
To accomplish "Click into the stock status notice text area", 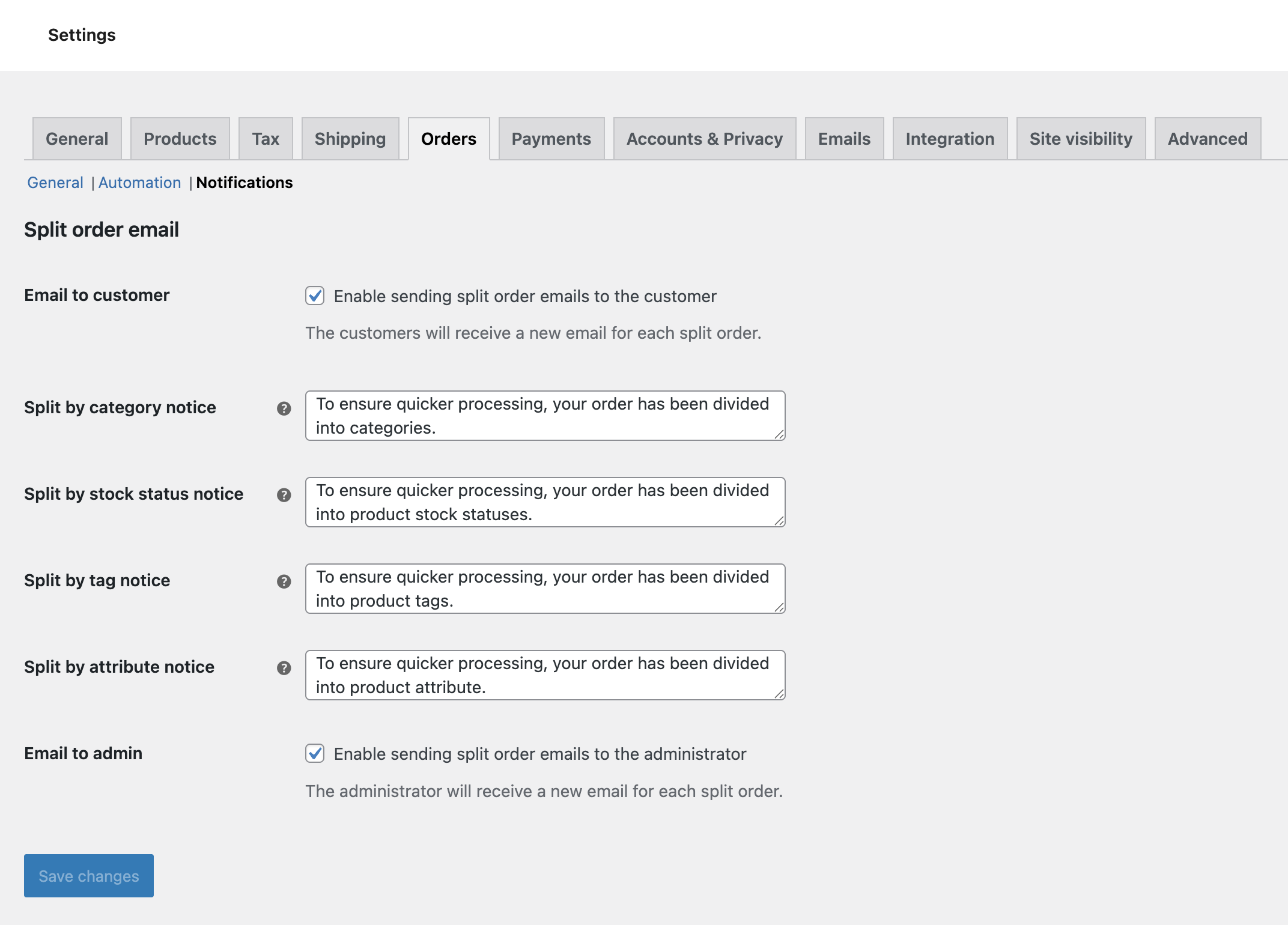I will coord(545,502).
